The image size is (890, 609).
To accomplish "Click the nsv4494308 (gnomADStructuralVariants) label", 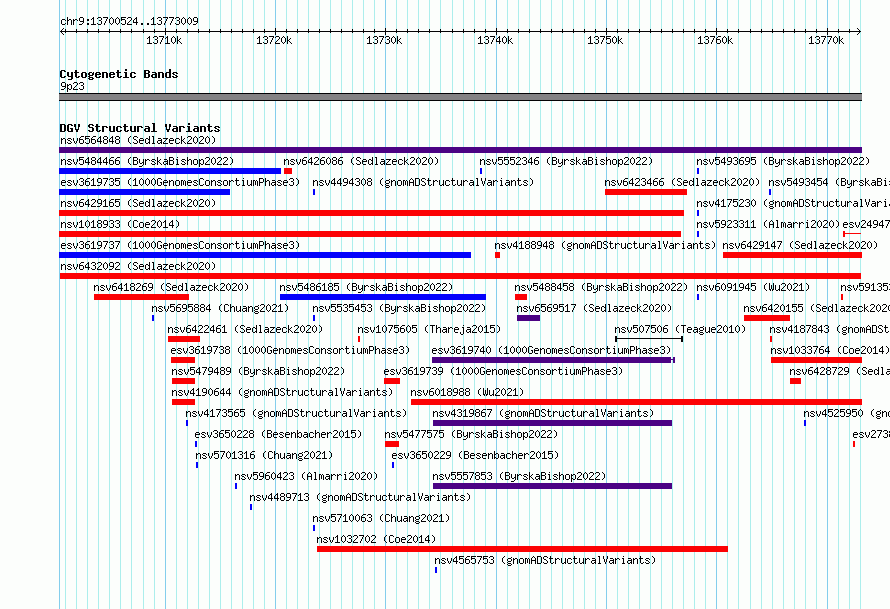I will pos(423,182).
